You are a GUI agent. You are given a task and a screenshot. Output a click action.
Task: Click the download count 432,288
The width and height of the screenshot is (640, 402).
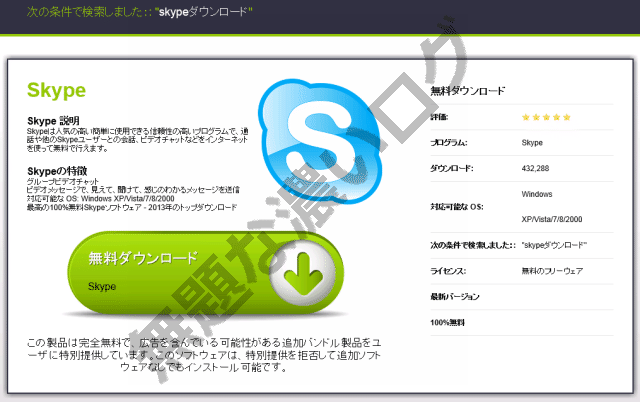point(535,169)
